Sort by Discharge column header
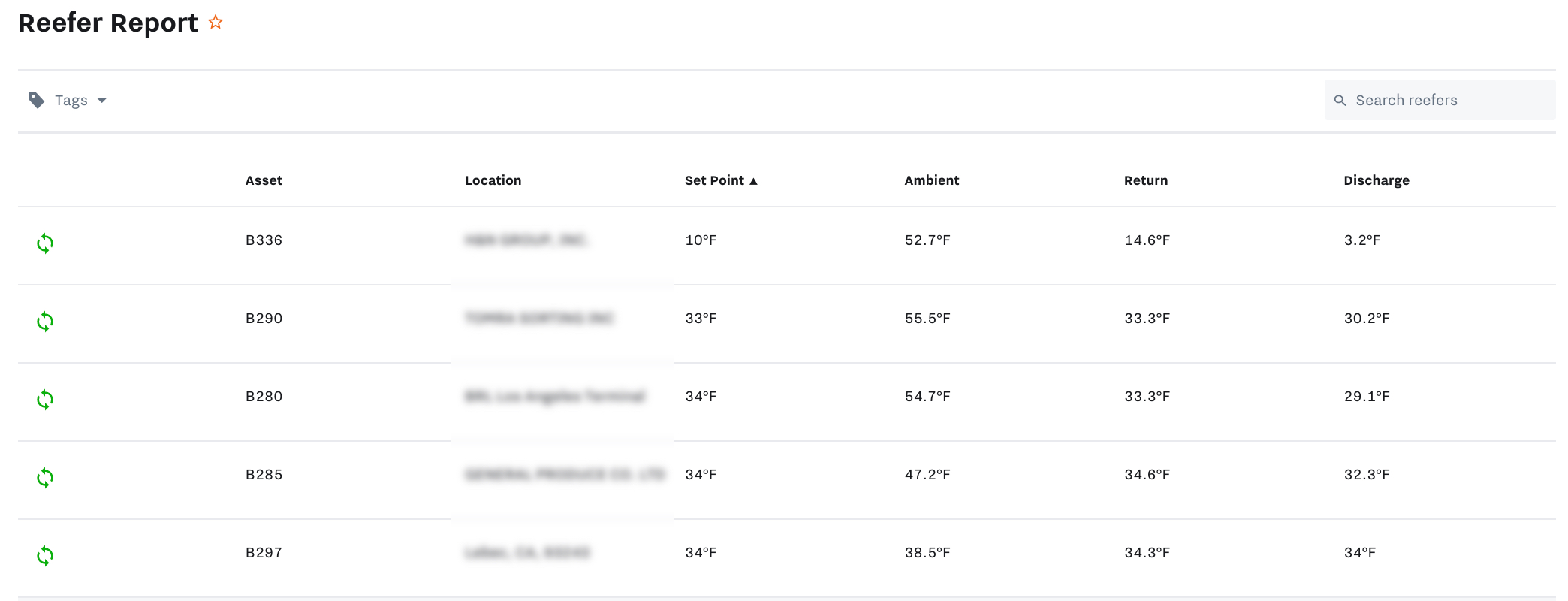The height and width of the screenshot is (601, 1568). pyautogui.click(x=1376, y=180)
